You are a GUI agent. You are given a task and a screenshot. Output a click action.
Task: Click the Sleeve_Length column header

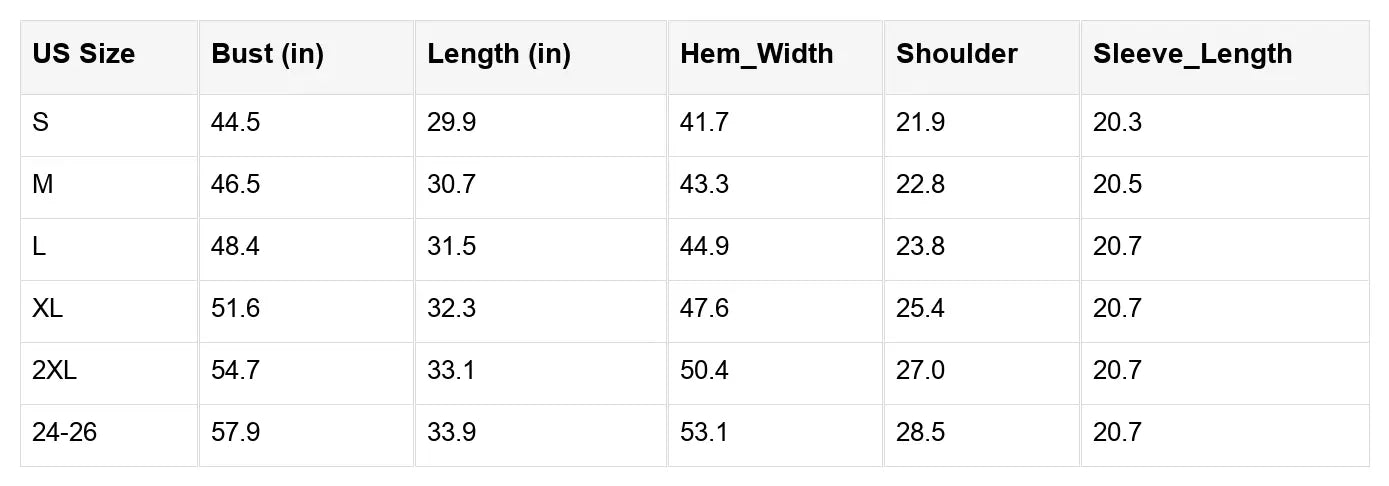[1192, 54]
